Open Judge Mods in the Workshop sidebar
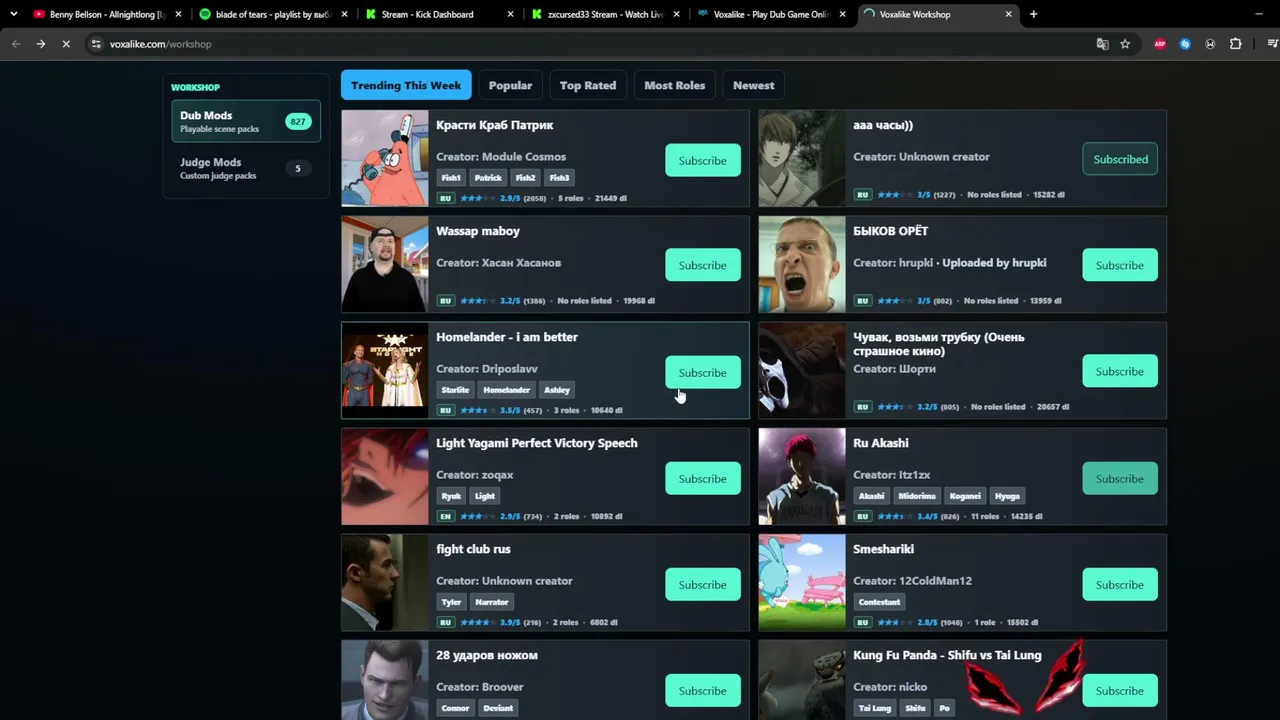1280x720 pixels. pos(246,168)
